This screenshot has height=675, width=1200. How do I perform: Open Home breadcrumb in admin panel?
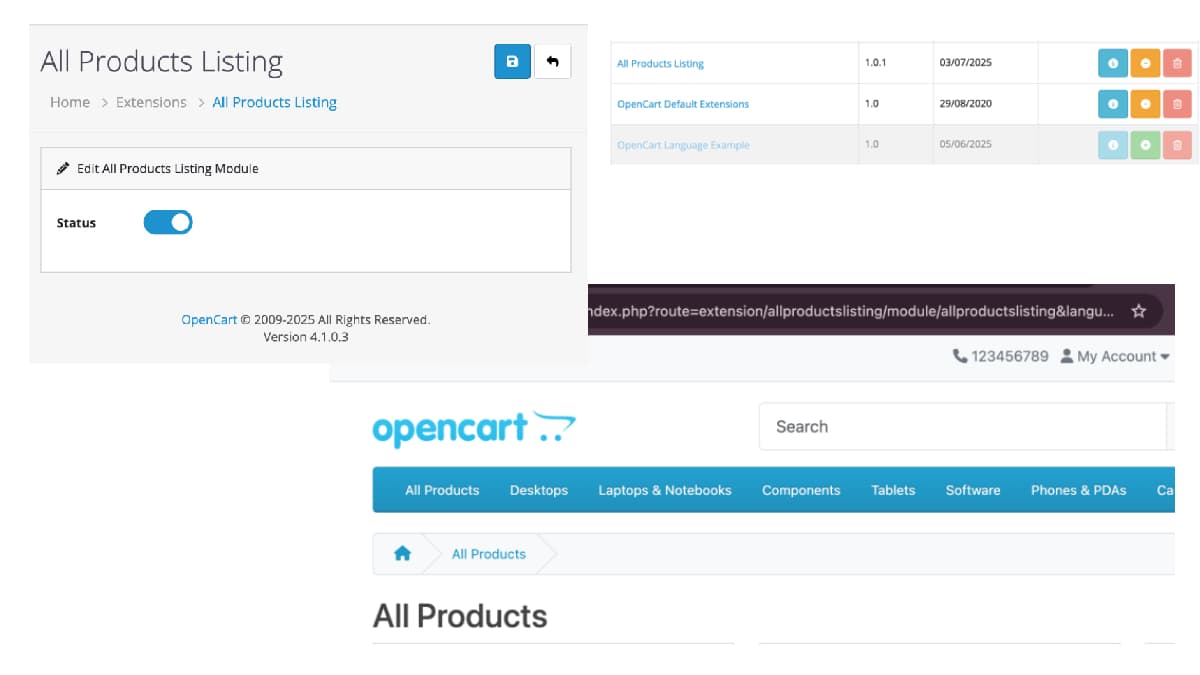tap(70, 102)
